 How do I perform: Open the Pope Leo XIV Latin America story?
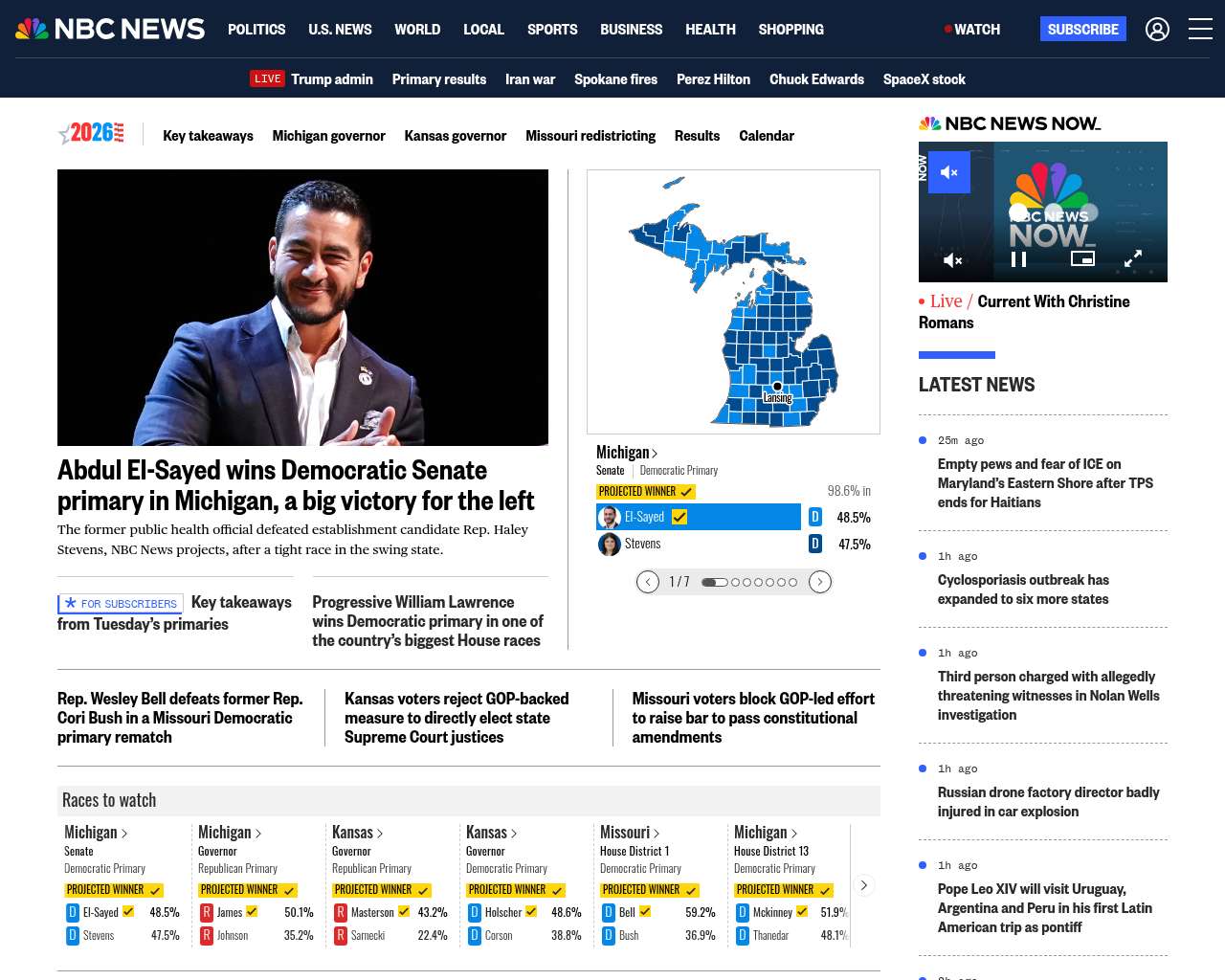[1045, 908]
